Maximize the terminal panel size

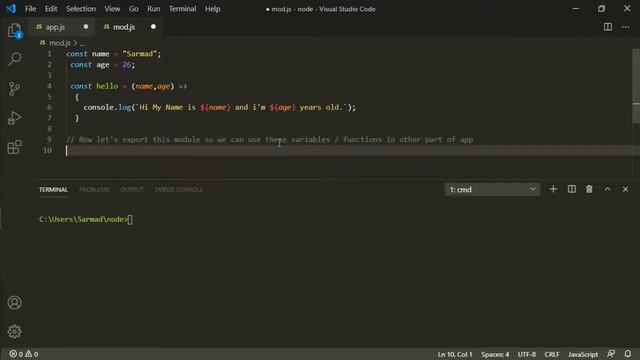point(607,189)
